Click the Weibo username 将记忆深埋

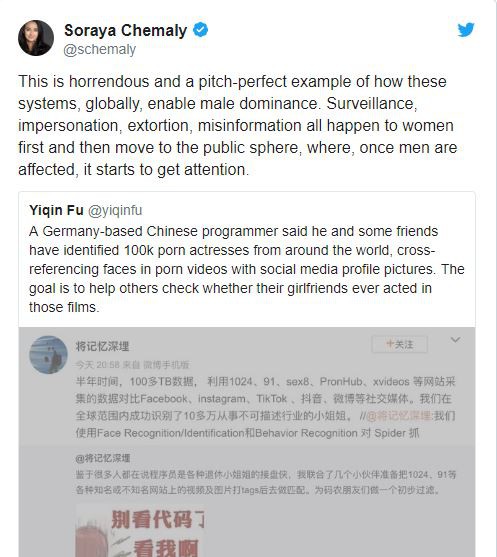tap(102, 346)
